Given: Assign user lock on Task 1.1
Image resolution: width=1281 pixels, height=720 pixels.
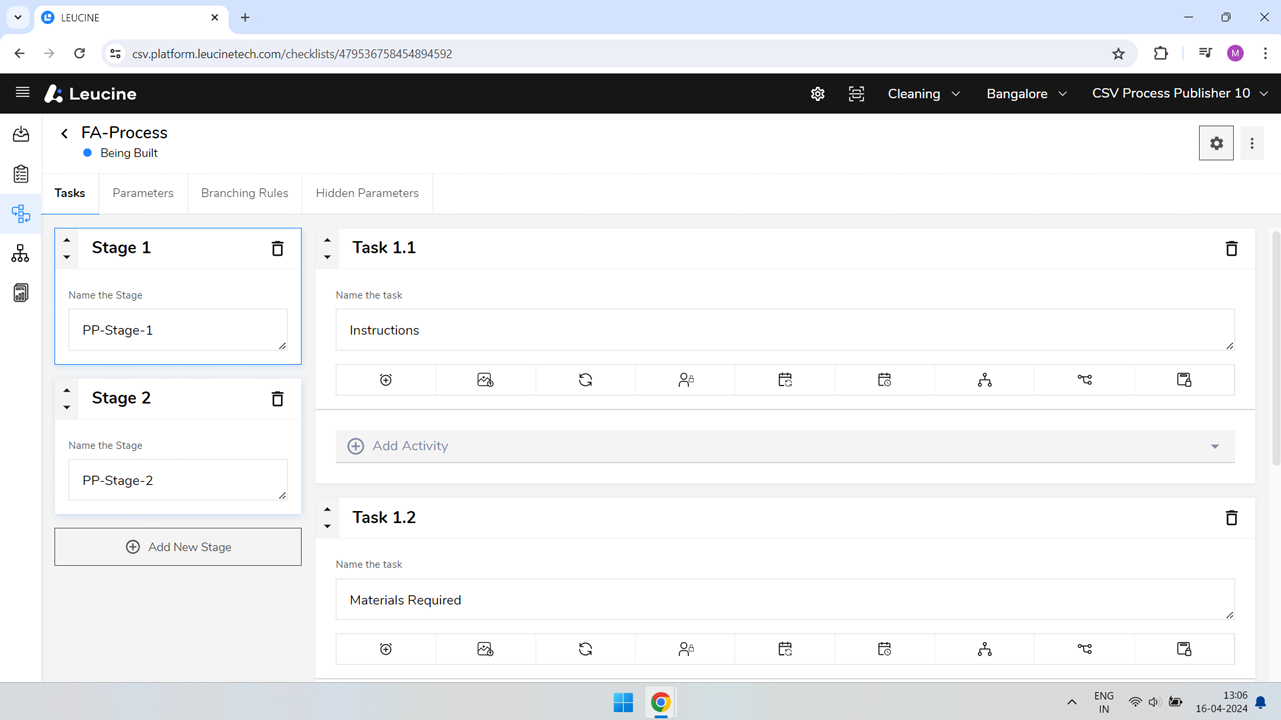Looking at the screenshot, I should point(686,380).
